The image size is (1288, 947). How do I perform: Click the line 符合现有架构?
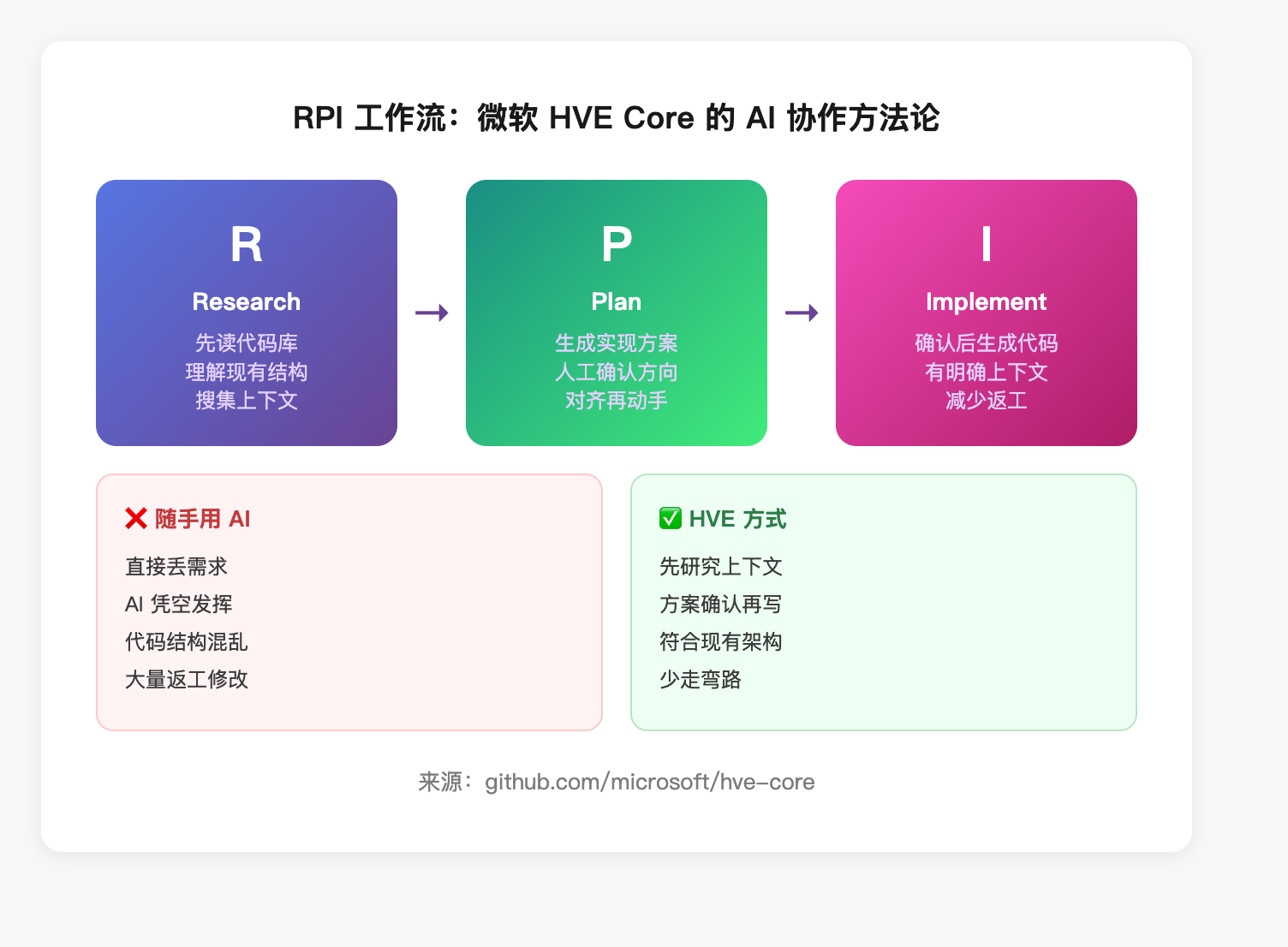tap(721, 642)
